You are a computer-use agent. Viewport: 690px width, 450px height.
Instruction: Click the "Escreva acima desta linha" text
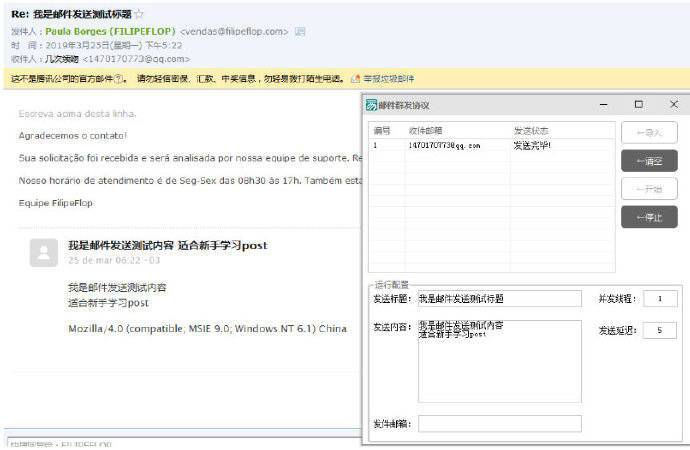click(77, 113)
